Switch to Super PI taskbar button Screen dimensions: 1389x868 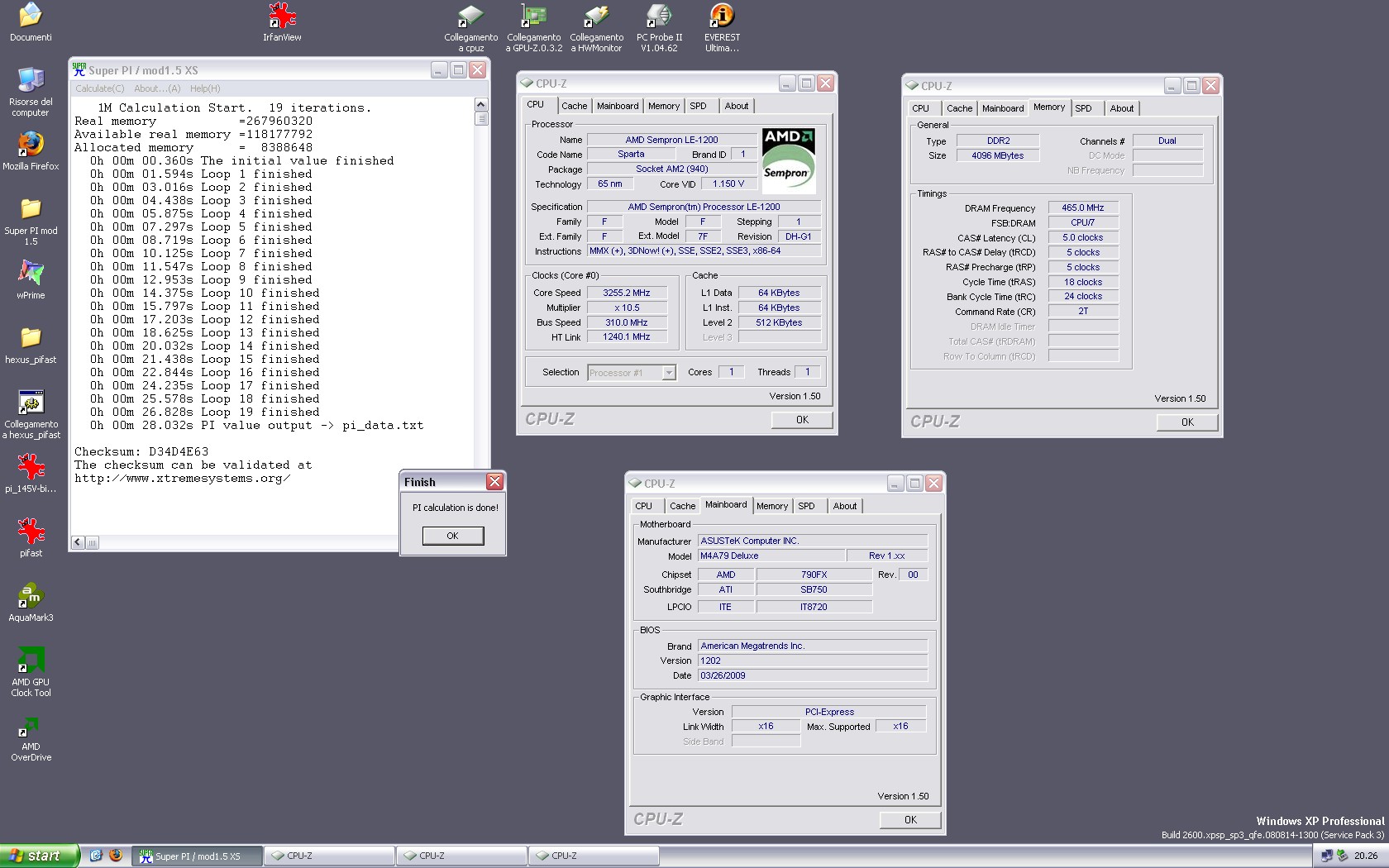point(198,856)
